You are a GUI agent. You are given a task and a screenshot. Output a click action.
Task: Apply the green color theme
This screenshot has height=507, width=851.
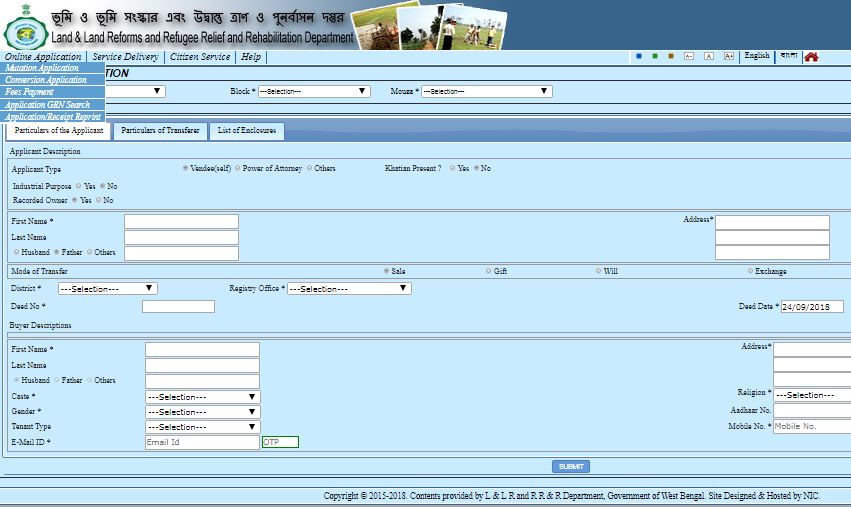(655, 57)
